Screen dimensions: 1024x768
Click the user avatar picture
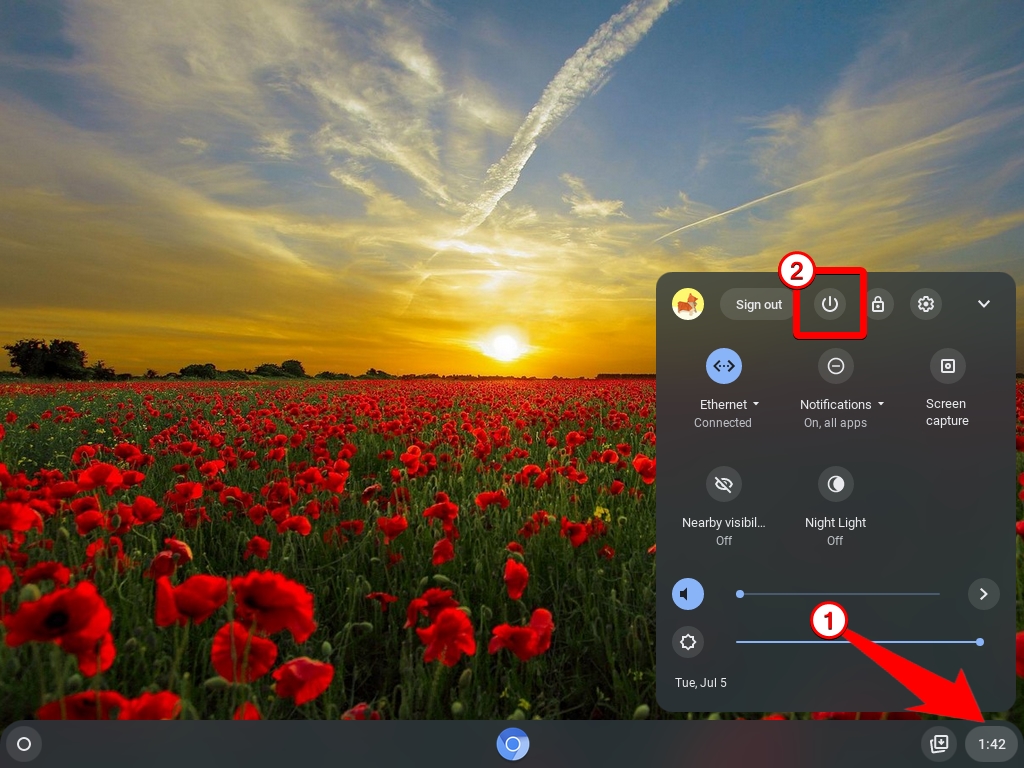[688, 304]
